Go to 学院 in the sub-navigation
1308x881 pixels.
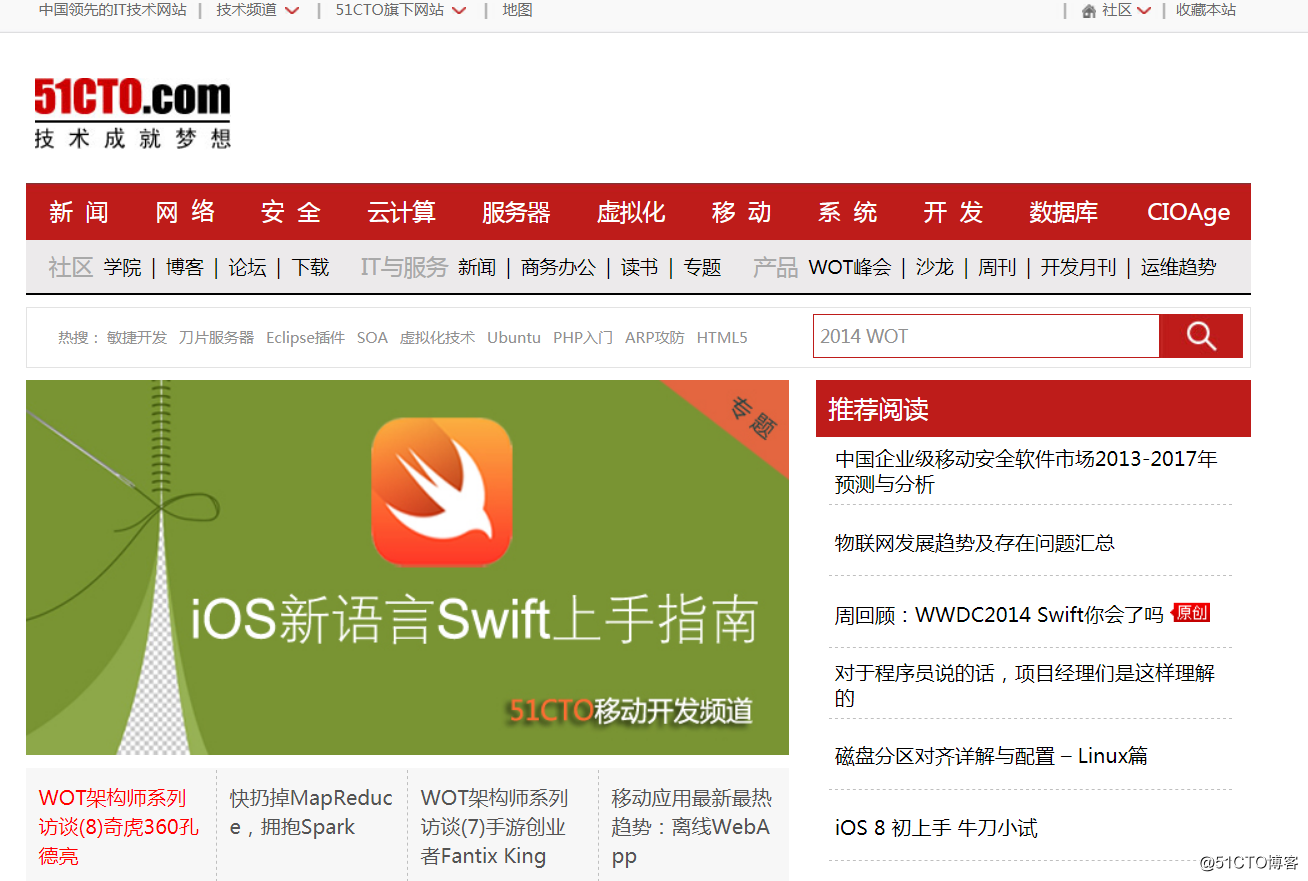tap(122, 267)
